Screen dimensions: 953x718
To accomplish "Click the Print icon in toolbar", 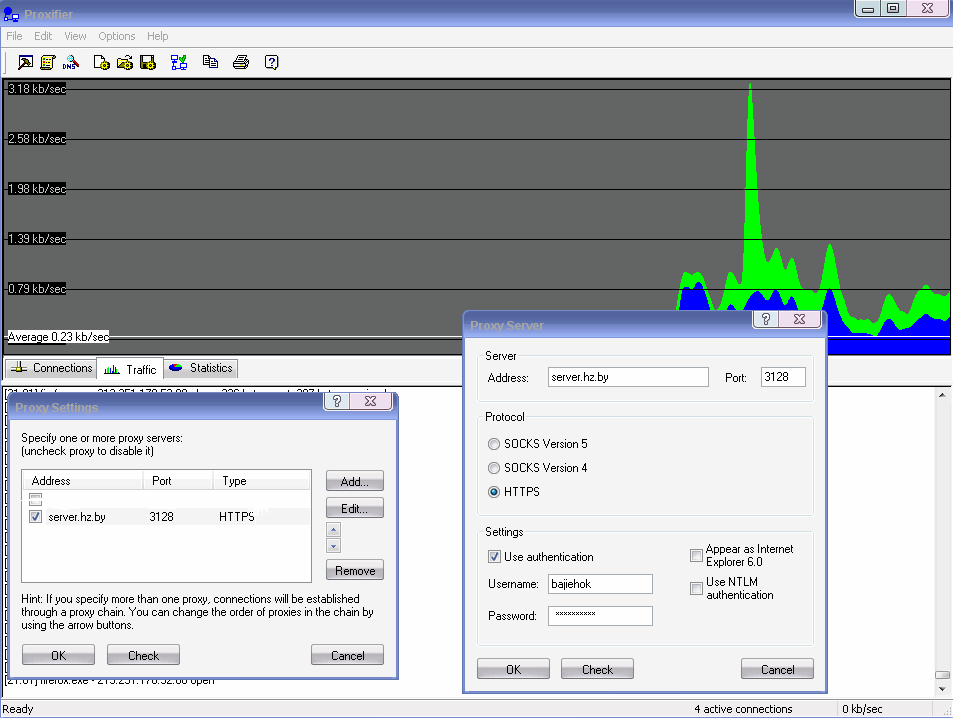I will 241,62.
